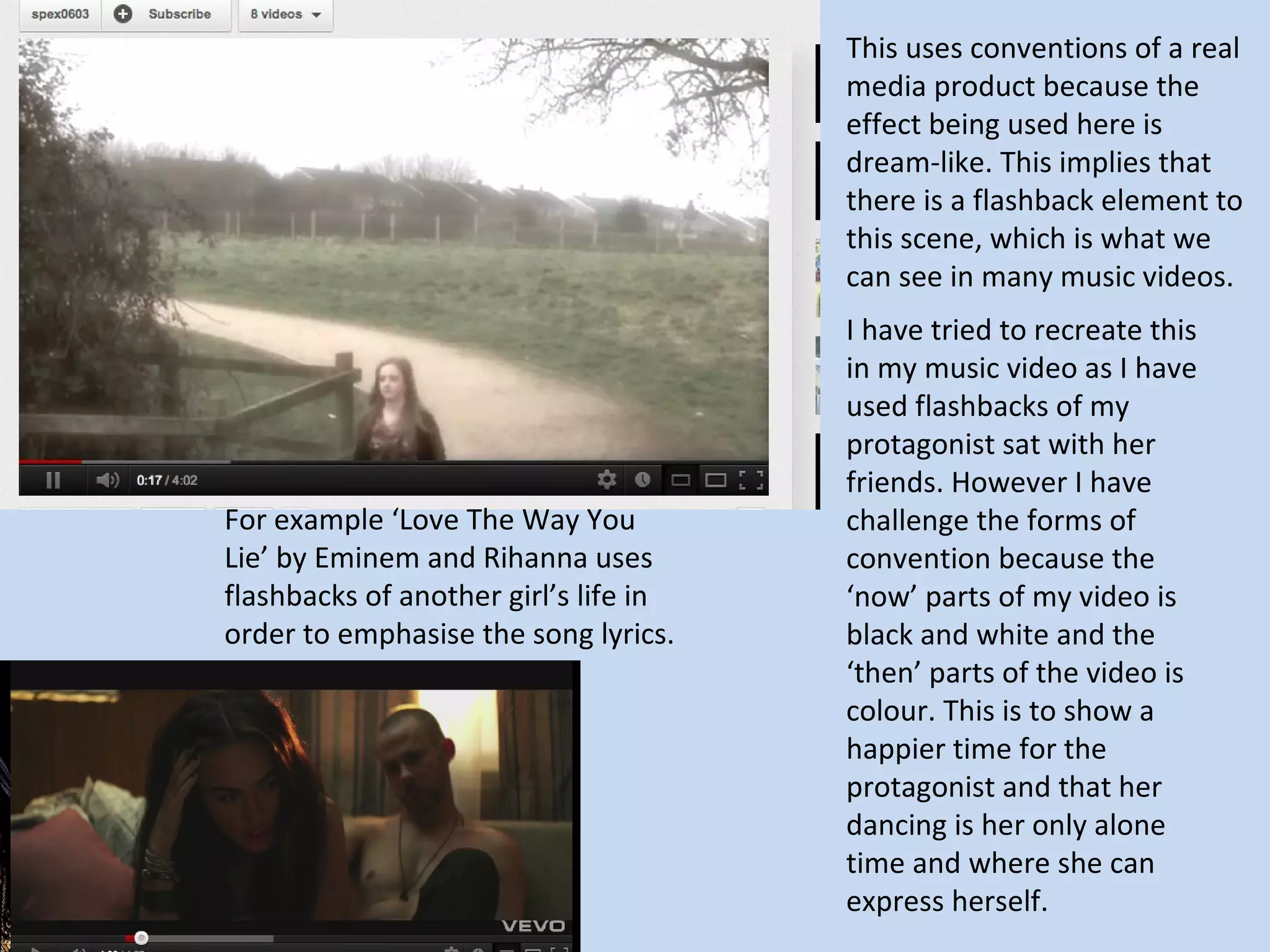Expand the 8 videos dropdown

(x=277, y=14)
